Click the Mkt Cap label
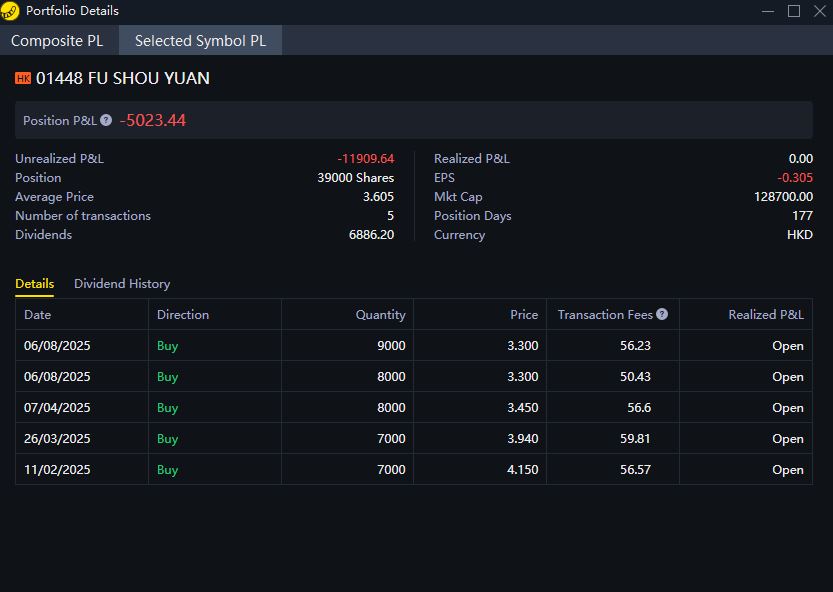The image size is (833, 592). click(x=458, y=197)
